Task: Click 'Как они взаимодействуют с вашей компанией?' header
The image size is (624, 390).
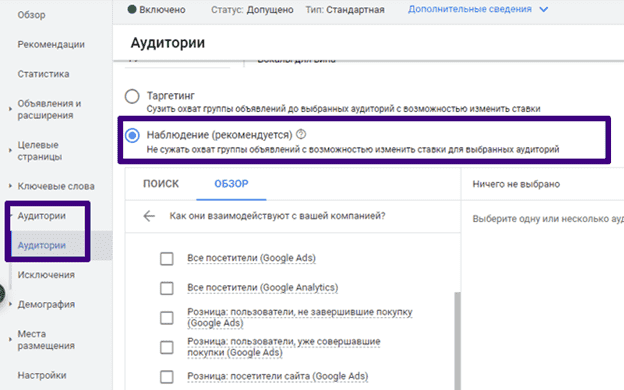Action: (277, 216)
